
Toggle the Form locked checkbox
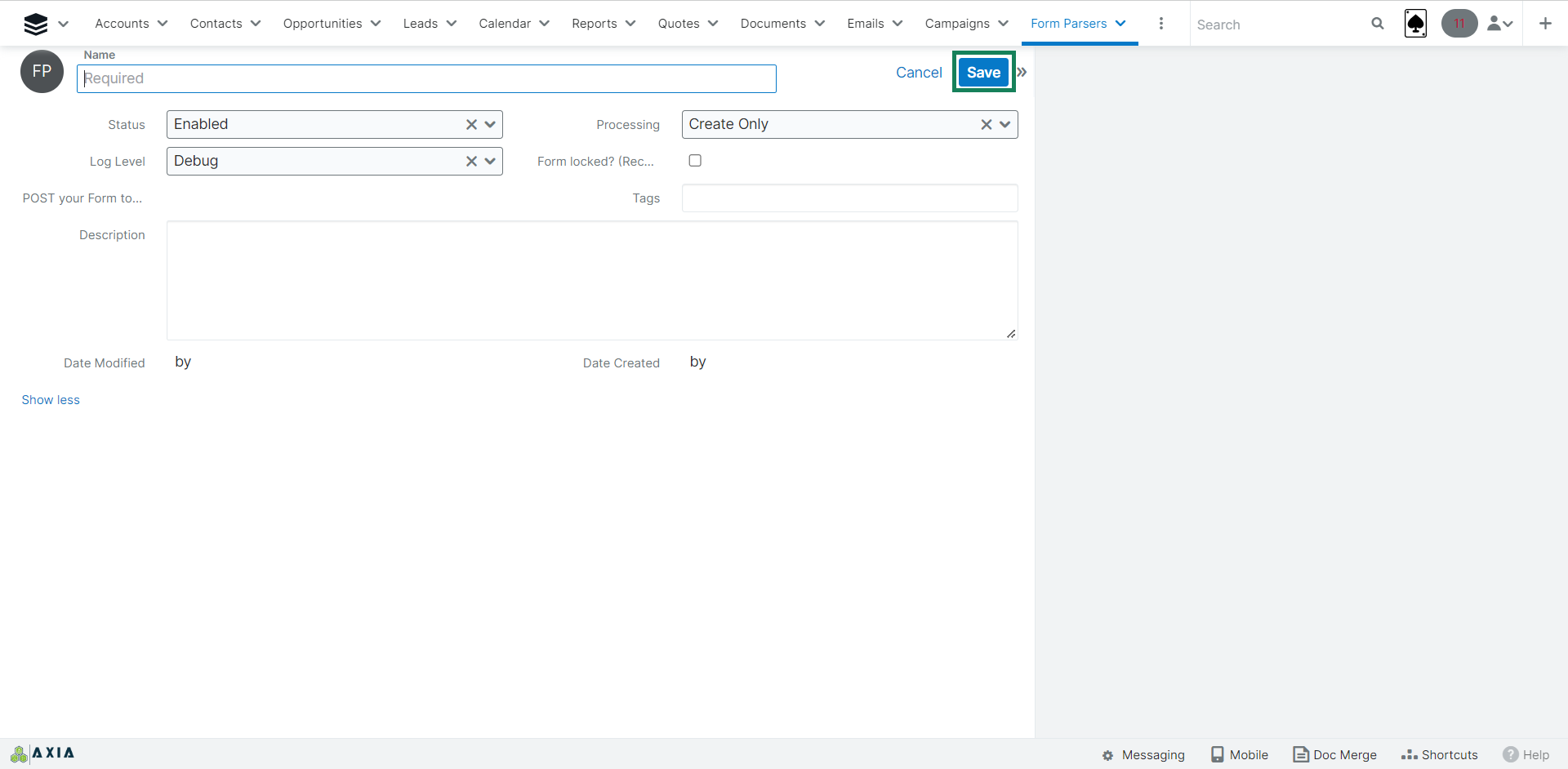click(695, 161)
